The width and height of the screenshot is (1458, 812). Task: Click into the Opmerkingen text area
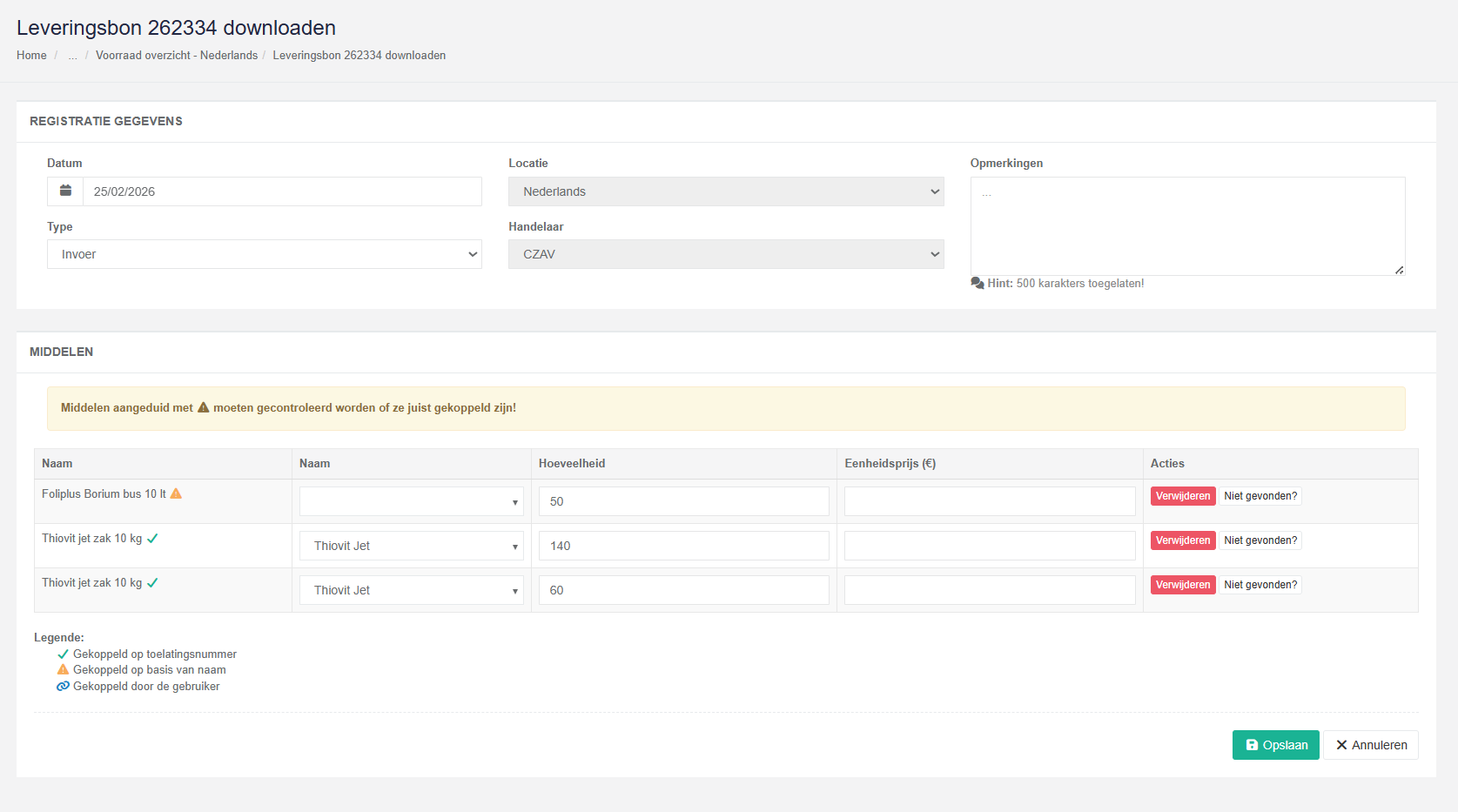1187,226
